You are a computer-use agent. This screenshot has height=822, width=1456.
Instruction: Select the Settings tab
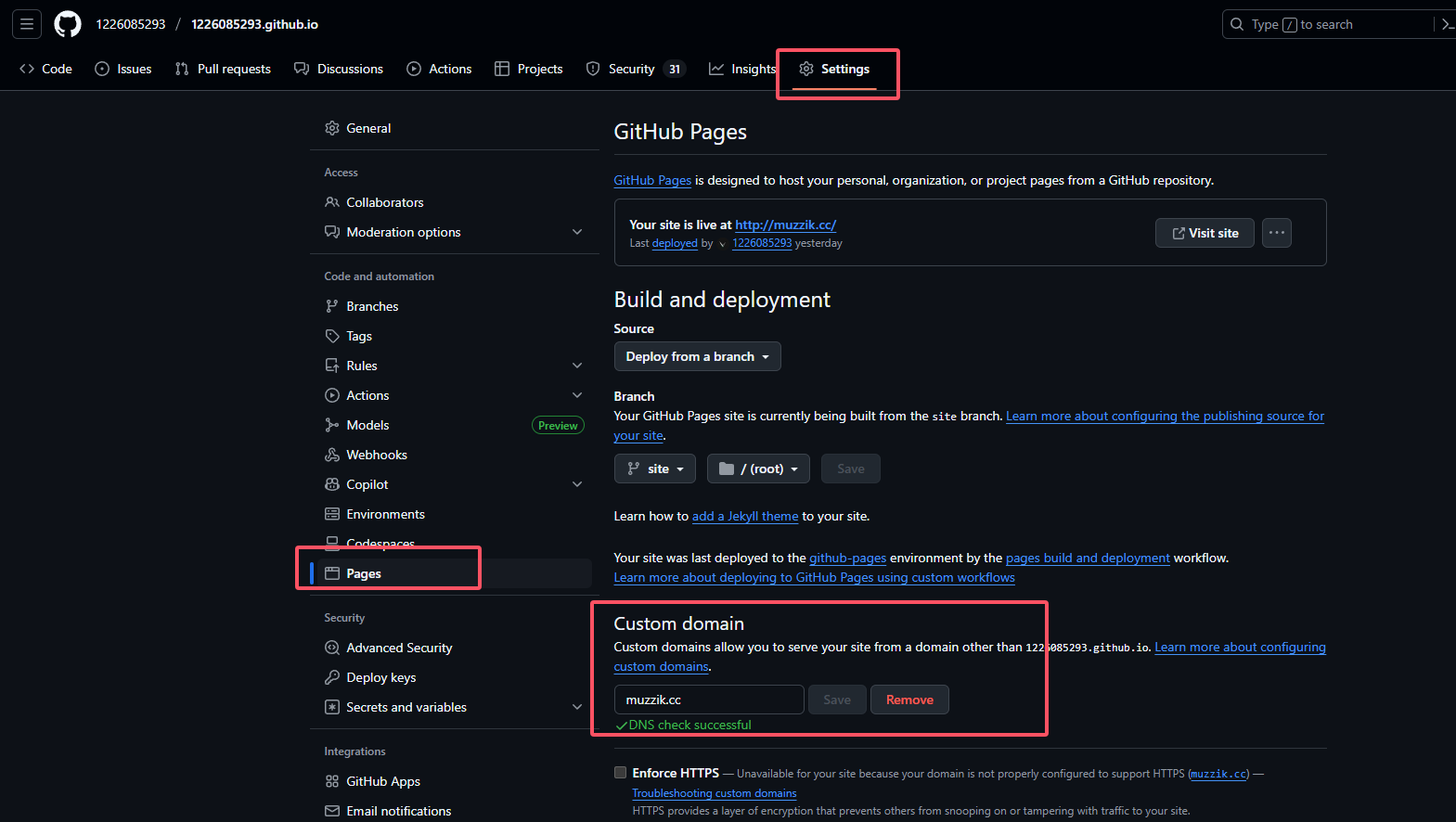click(x=834, y=69)
